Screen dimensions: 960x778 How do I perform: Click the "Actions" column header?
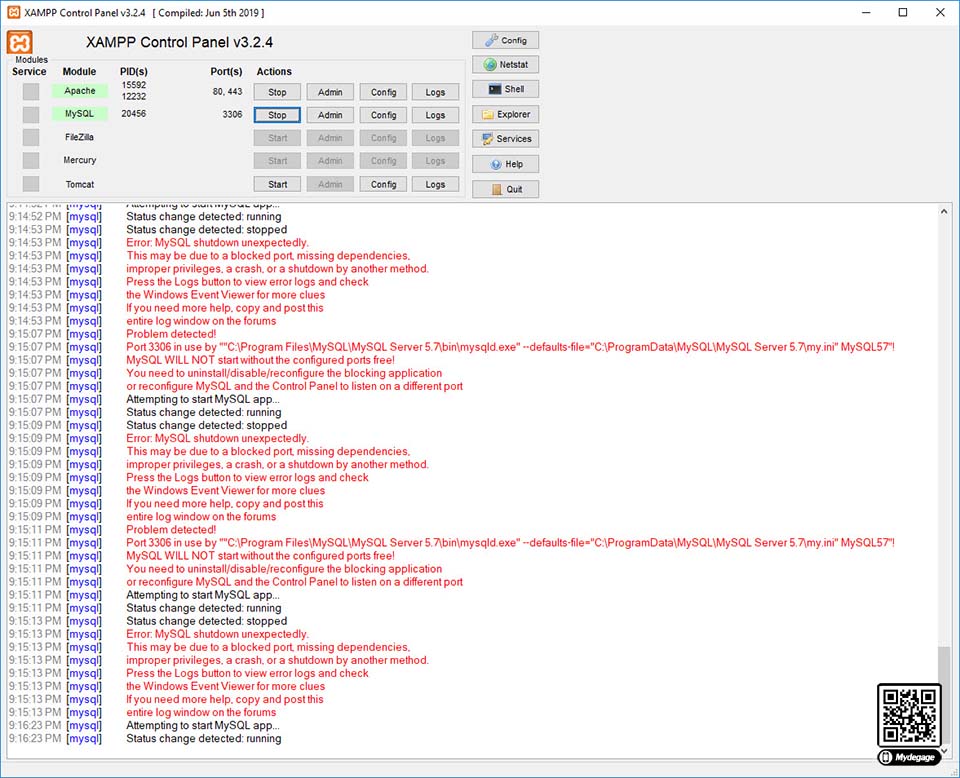tap(274, 72)
